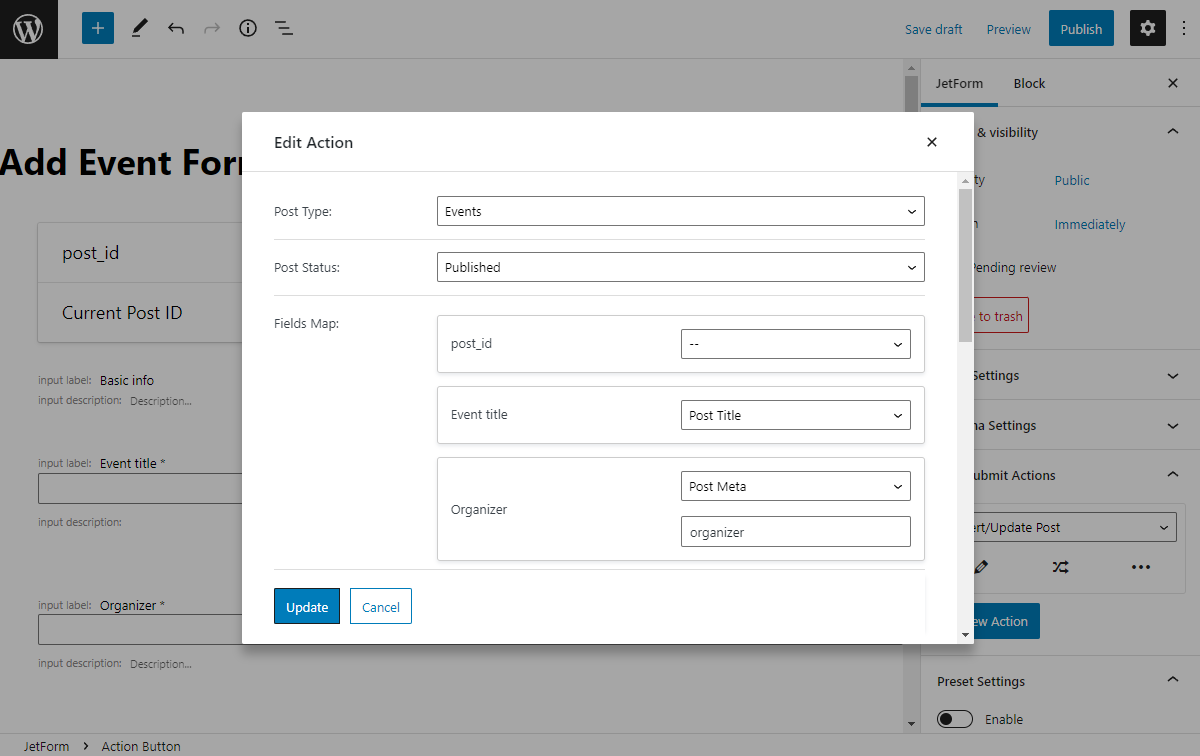The width and height of the screenshot is (1200, 756).
Task: Open the List View outline icon
Action: tap(284, 28)
